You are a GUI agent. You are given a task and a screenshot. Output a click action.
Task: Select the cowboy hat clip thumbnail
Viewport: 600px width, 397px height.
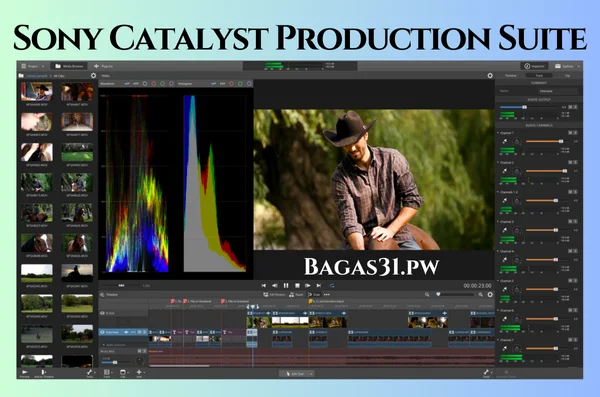coord(37,91)
